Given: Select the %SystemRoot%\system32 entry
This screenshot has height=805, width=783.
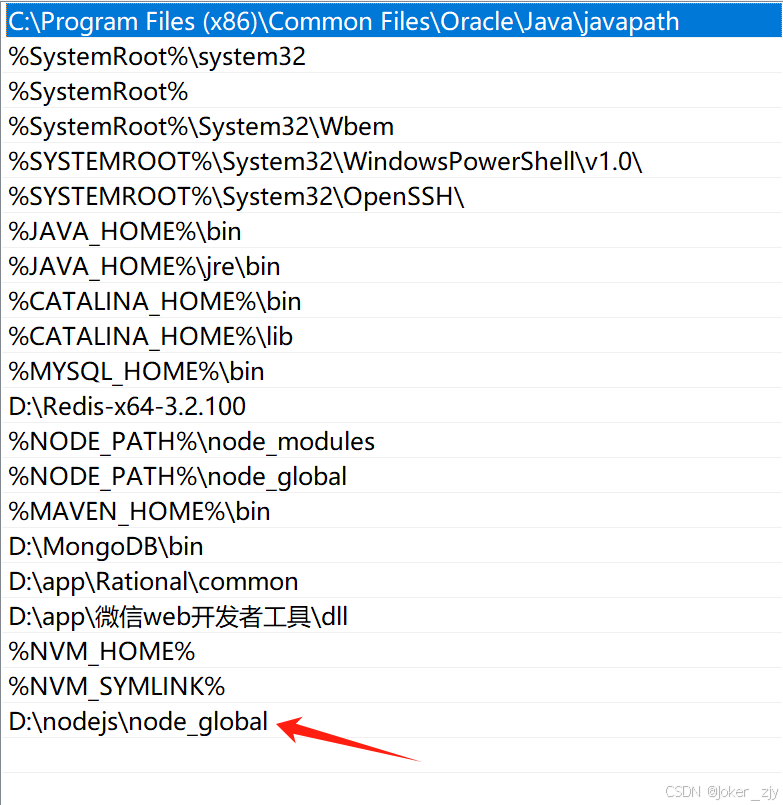Looking at the screenshot, I should pyautogui.click(x=394, y=56).
